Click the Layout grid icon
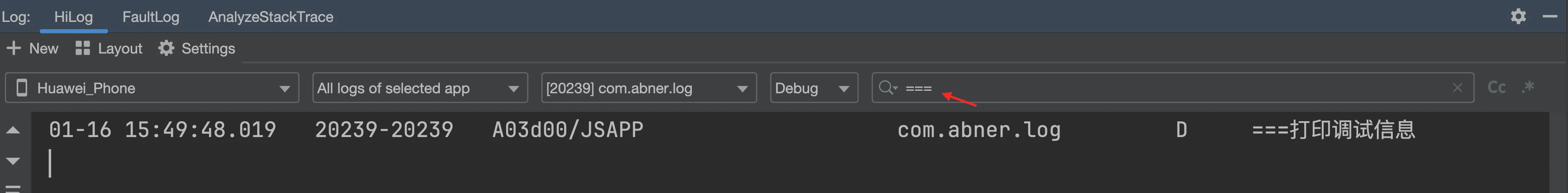Screen dimensions: 1568x193 (x=83, y=48)
